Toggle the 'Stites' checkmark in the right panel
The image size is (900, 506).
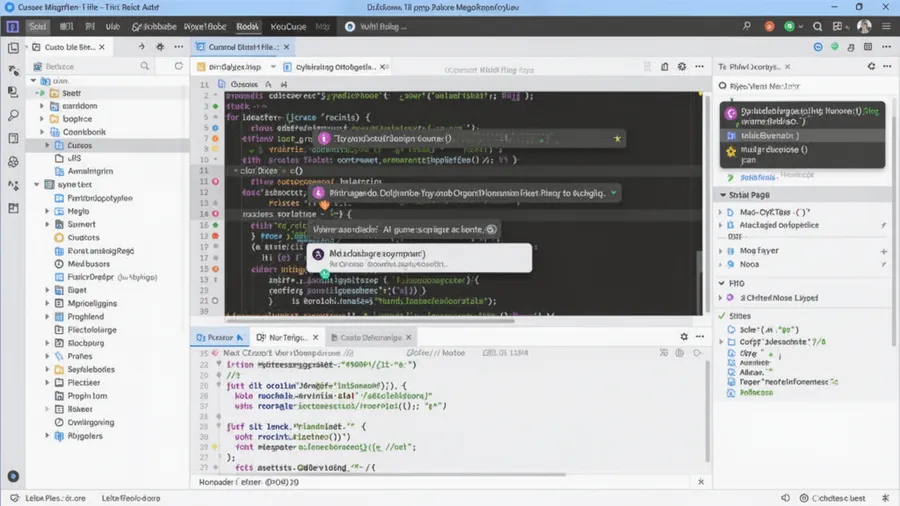point(722,316)
